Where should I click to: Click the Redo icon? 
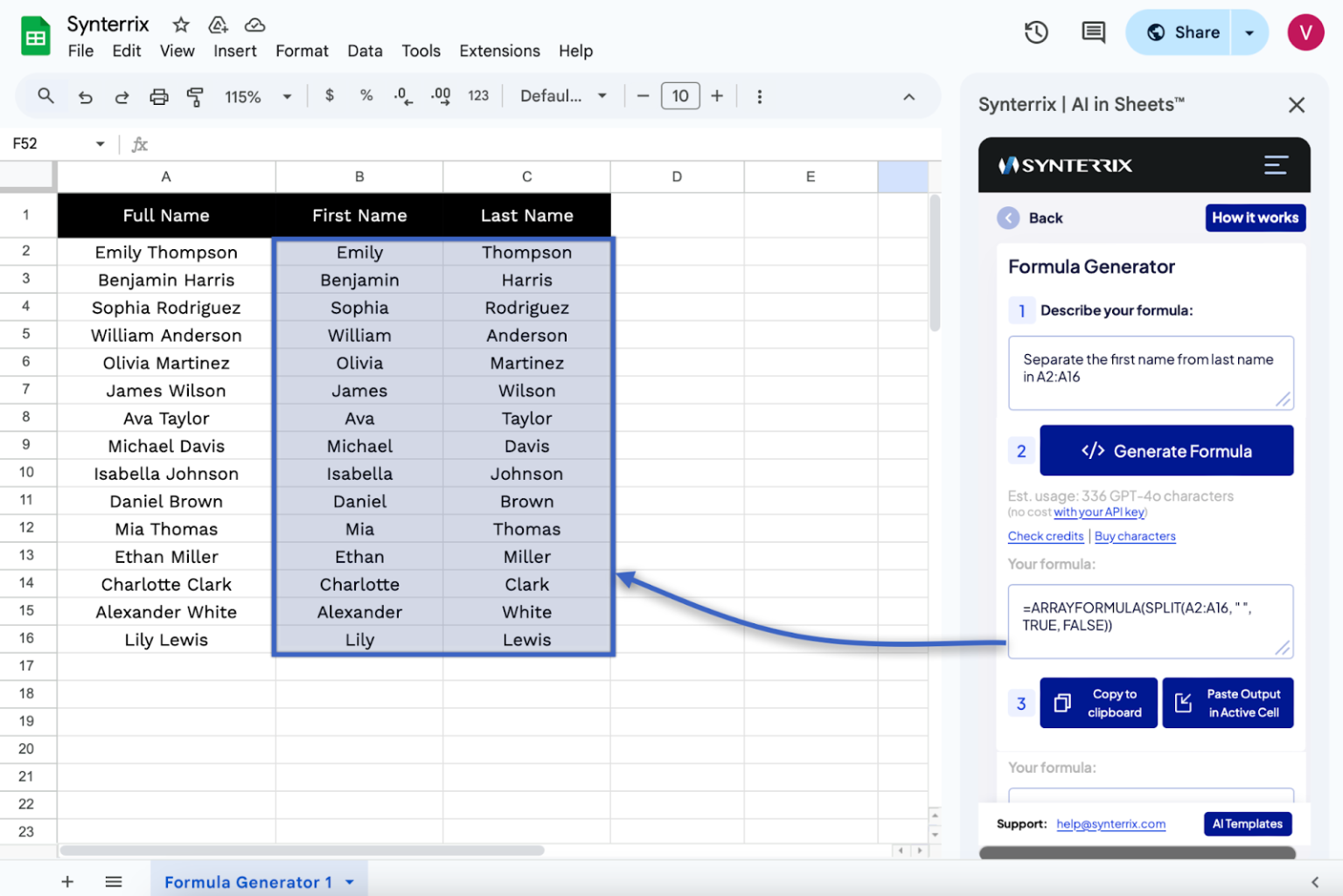(122, 96)
